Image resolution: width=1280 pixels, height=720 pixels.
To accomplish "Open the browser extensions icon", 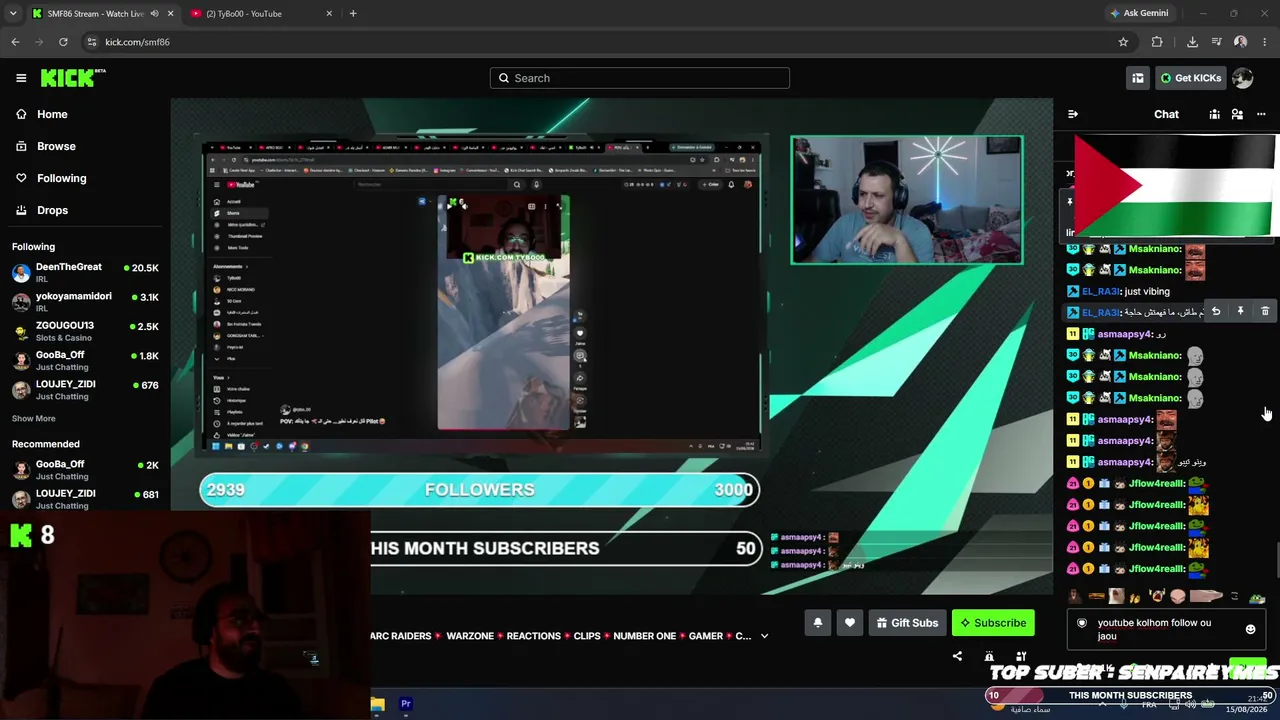I will [1157, 42].
